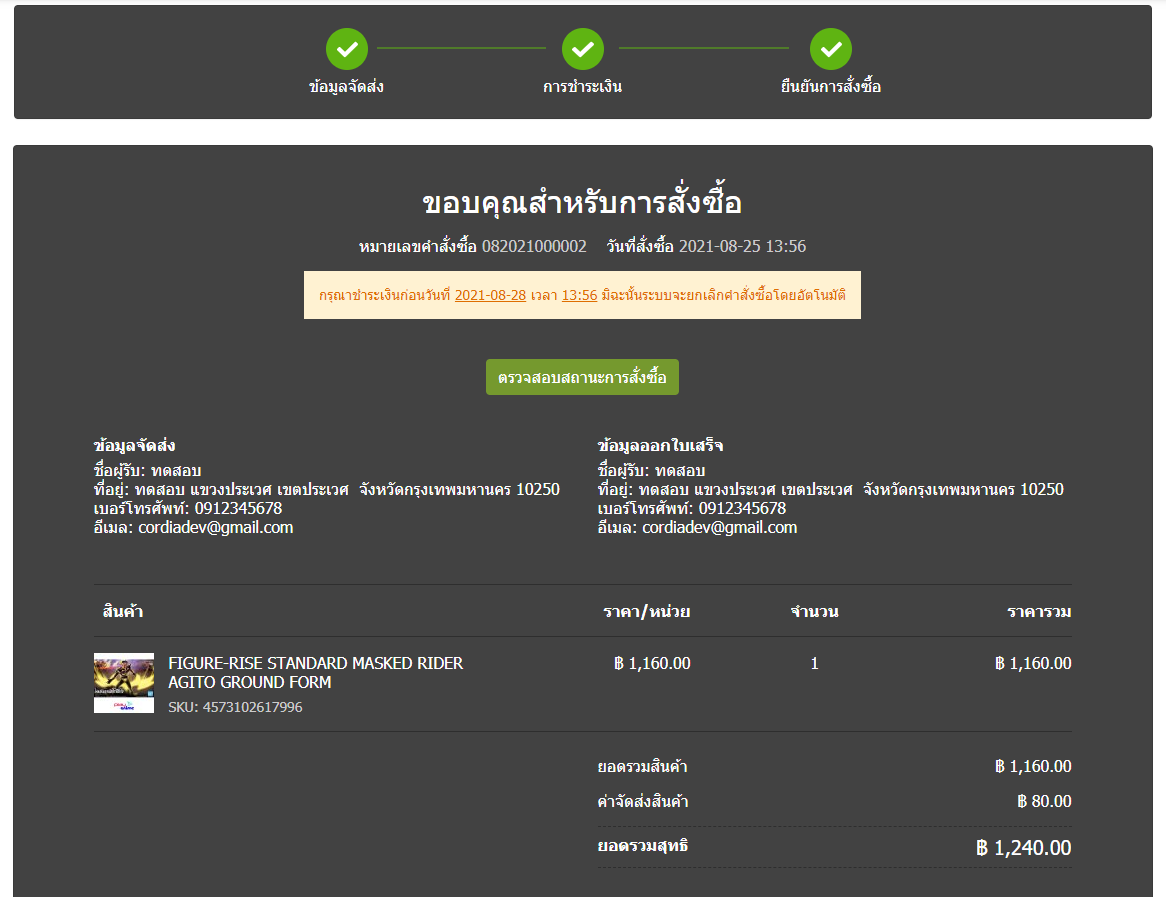1166x897 pixels.
Task: Click the receipt section email address
Action: tap(719, 527)
